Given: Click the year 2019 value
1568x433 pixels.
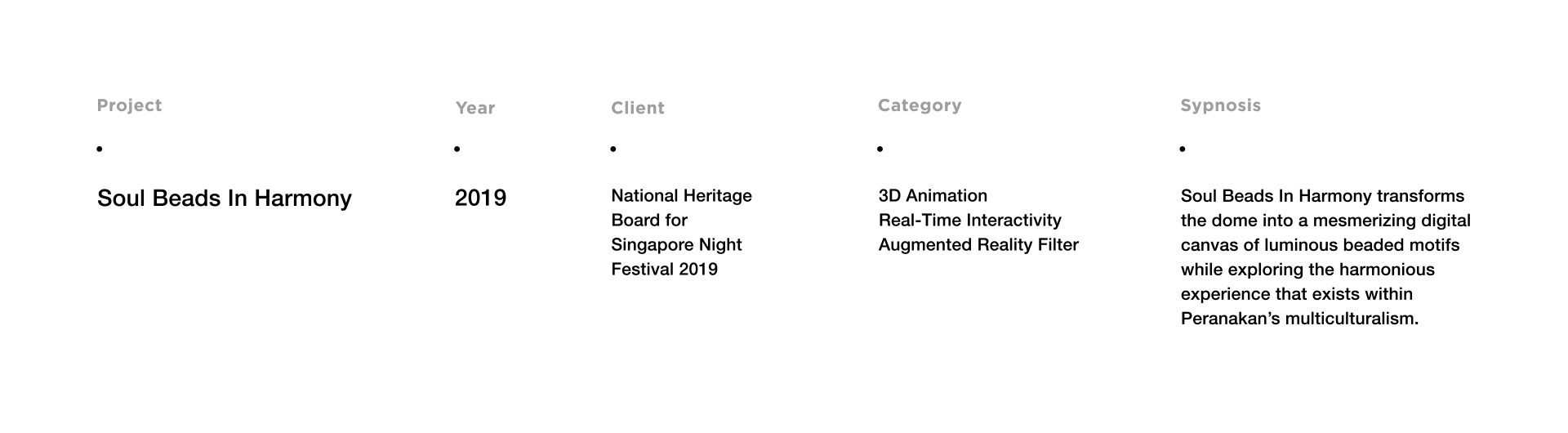Looking at the screenshot, I should coord(480,198).
